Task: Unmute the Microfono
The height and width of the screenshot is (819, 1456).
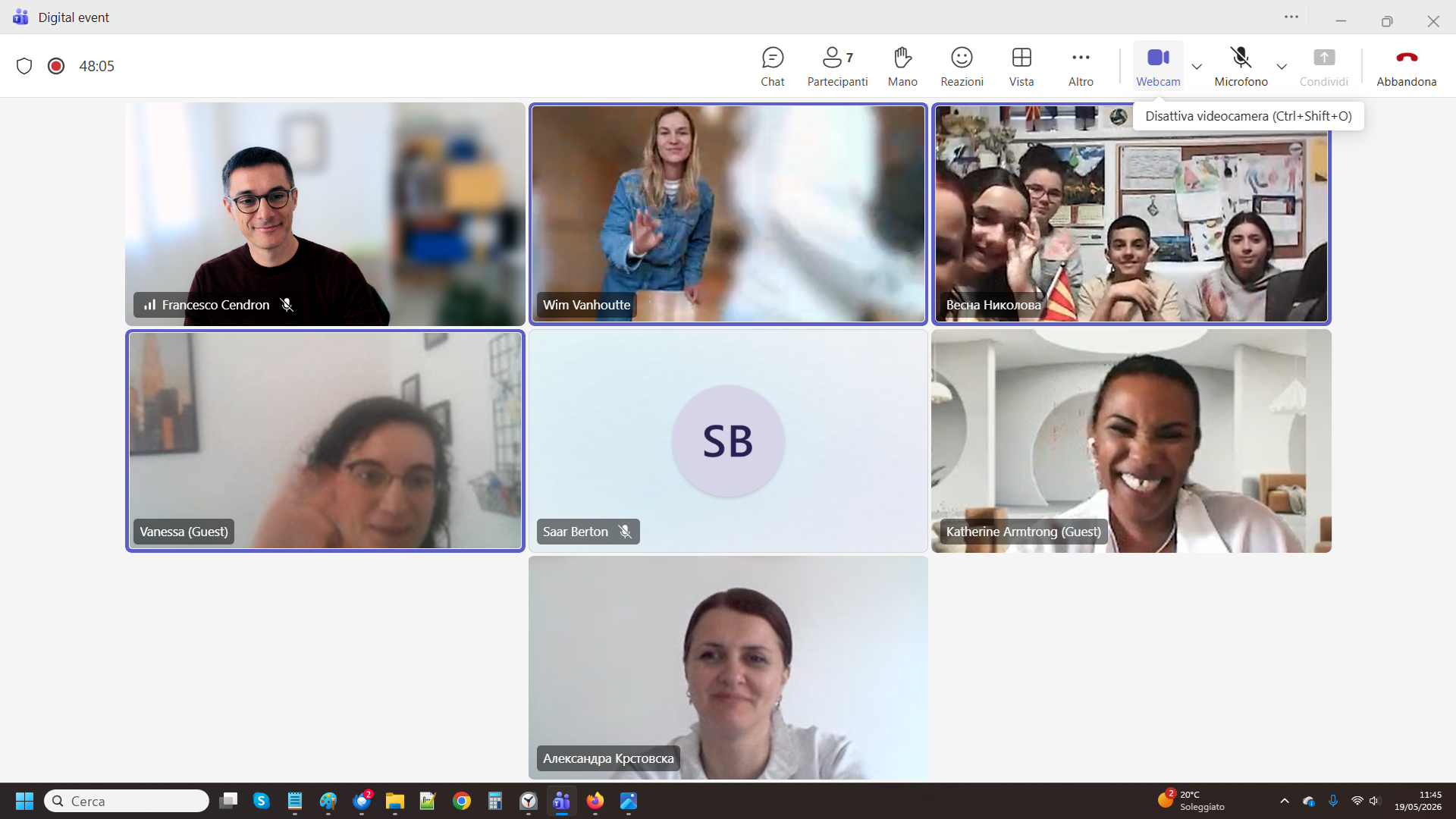Action: click(1241, 67)
